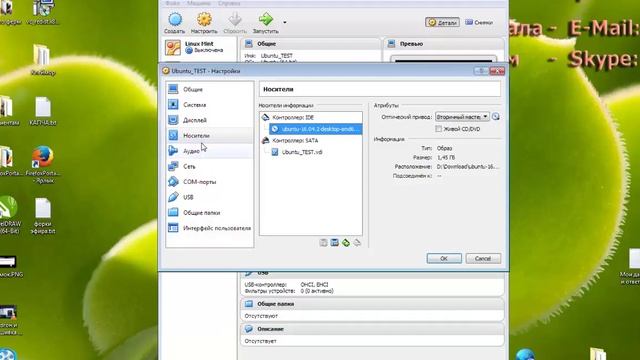The image size is (640, 360).
Task: Open the Общие settings category
Action: (x=210, y=89)
